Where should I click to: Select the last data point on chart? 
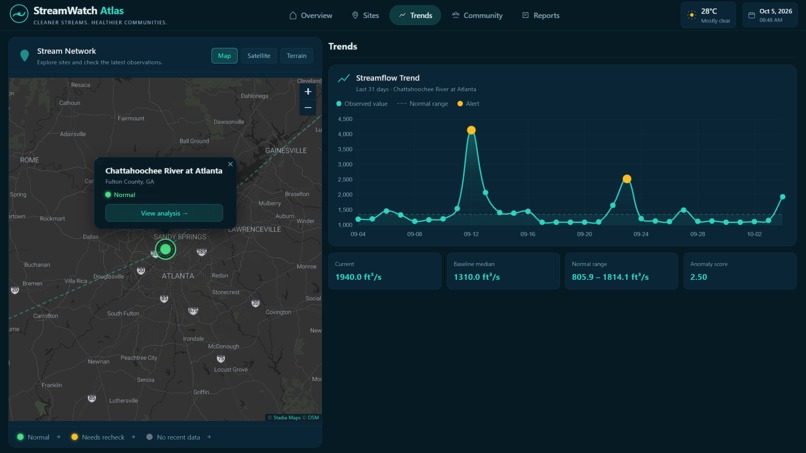(782, 197)
